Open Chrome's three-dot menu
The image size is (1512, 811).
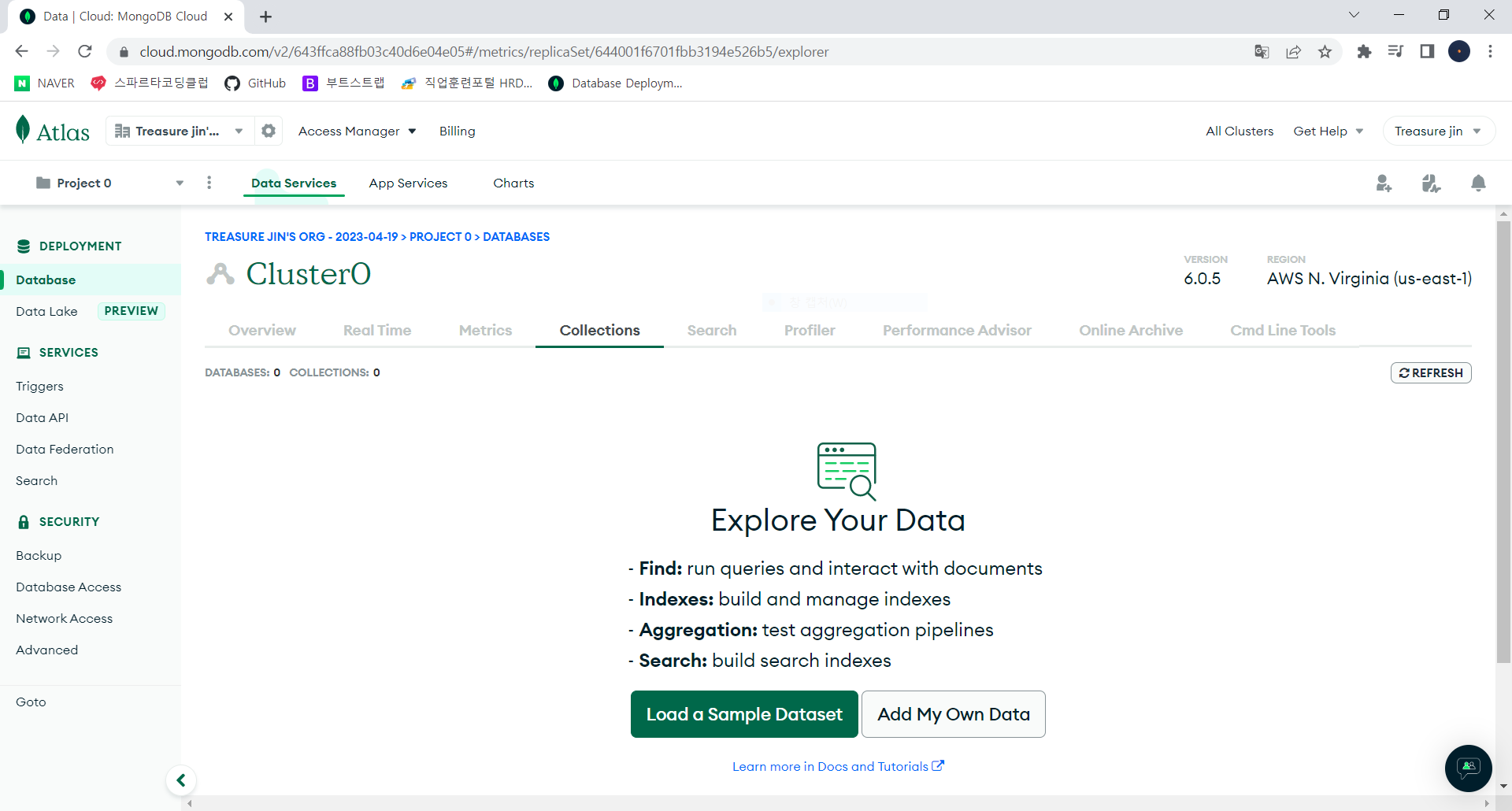tap(1490, 52)
